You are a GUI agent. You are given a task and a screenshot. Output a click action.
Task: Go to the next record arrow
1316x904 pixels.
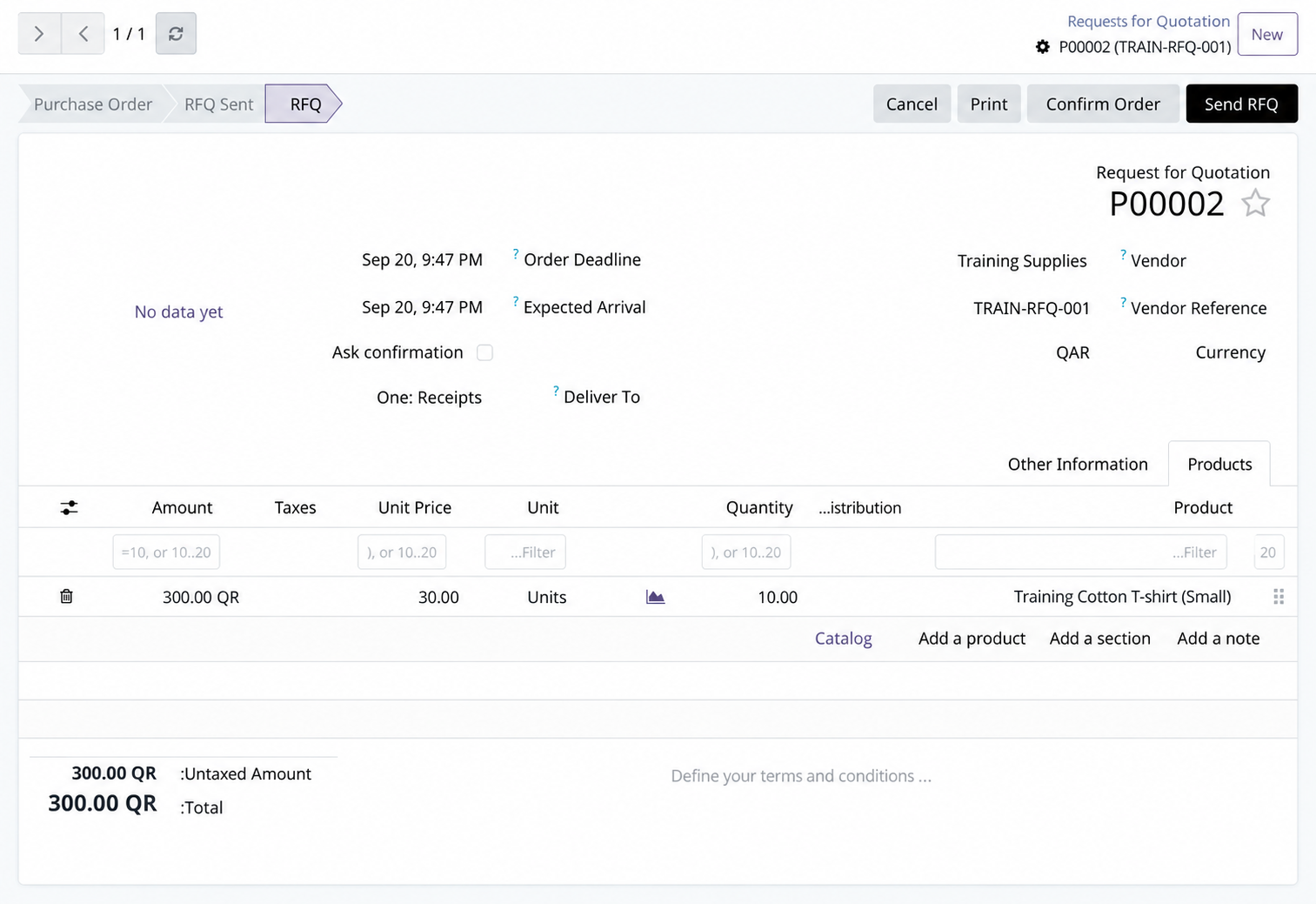pos(39,34)
